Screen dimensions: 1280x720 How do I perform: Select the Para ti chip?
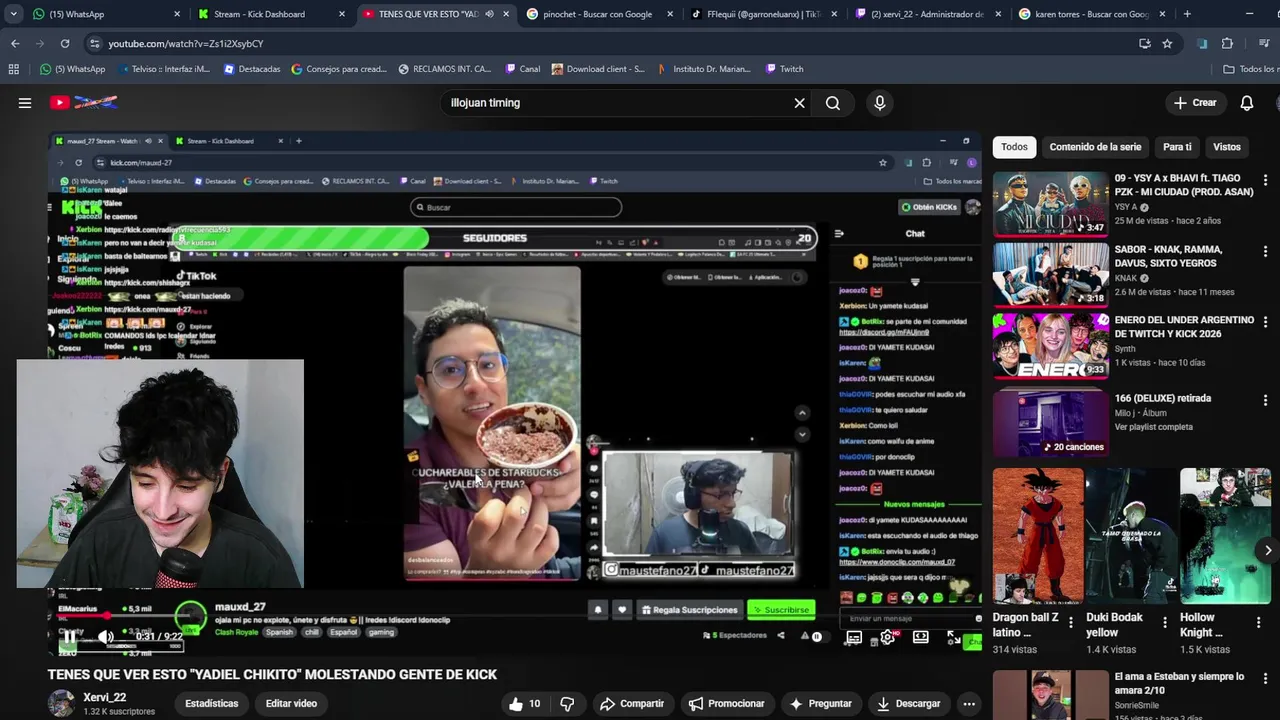pyautogui.click(x=1177, y=147)
